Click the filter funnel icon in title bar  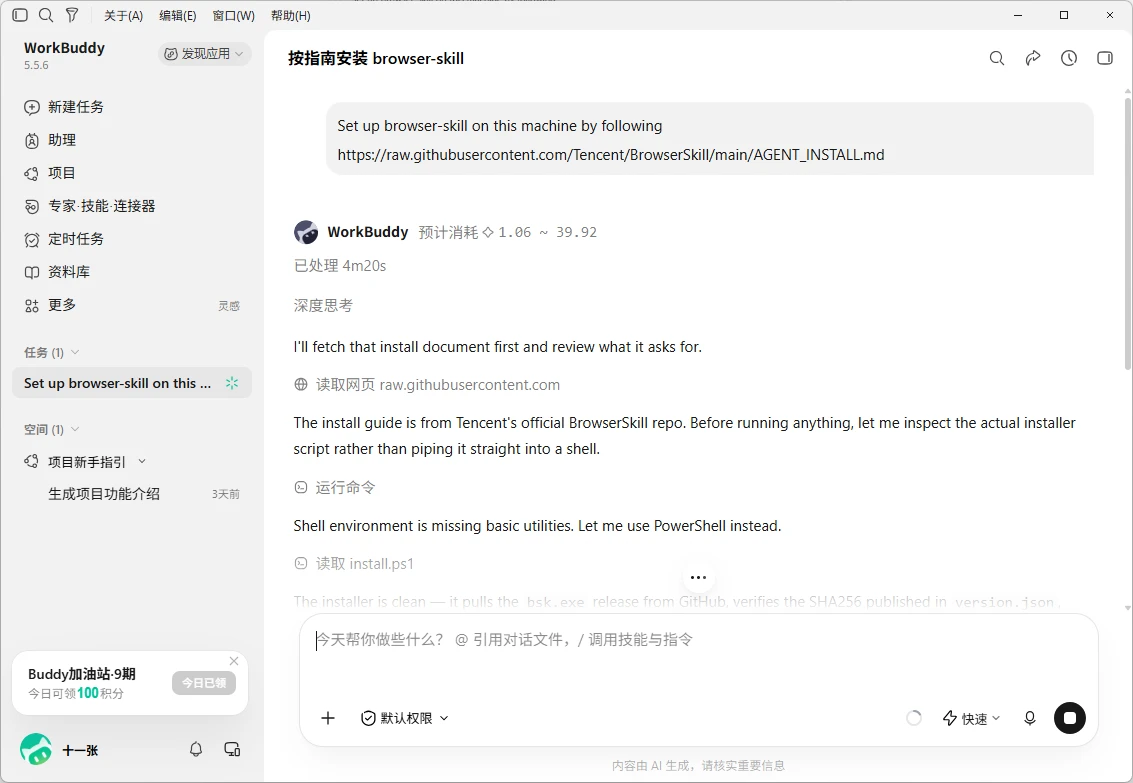tap(72, 15)
